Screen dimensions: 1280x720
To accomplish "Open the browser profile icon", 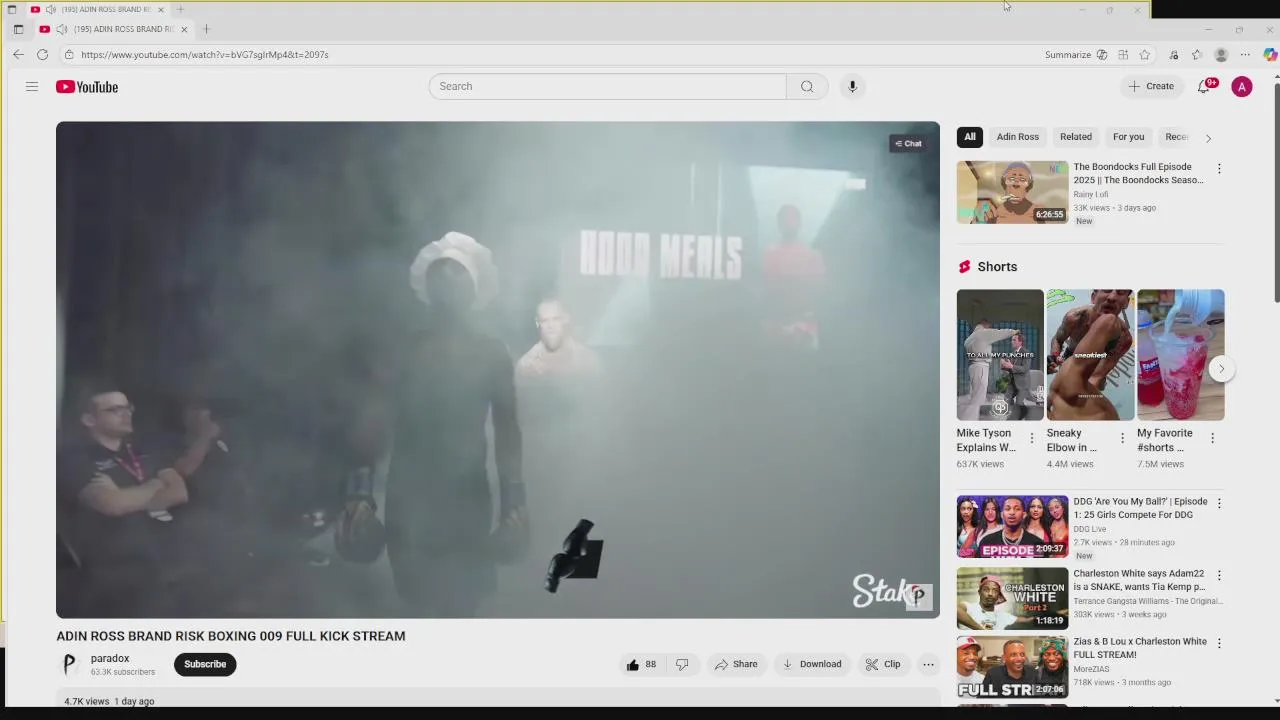I will 1221,55.
